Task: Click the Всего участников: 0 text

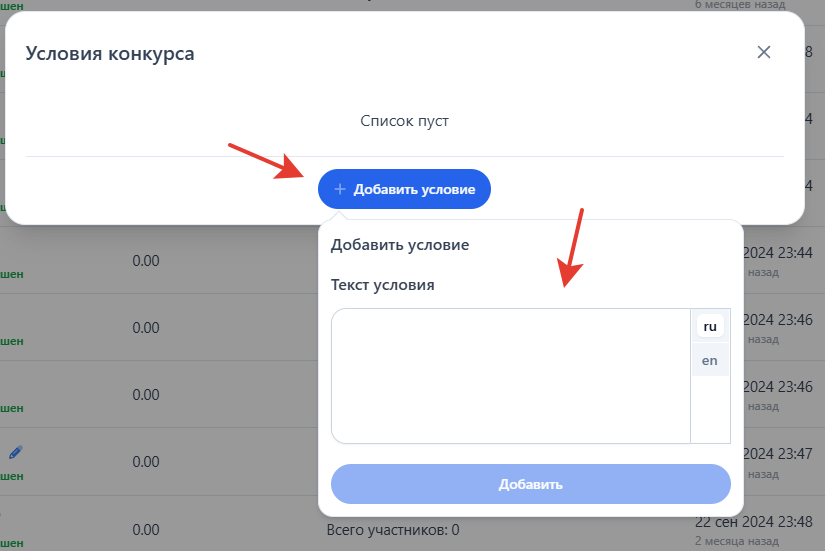Action: tap(393, 529)
